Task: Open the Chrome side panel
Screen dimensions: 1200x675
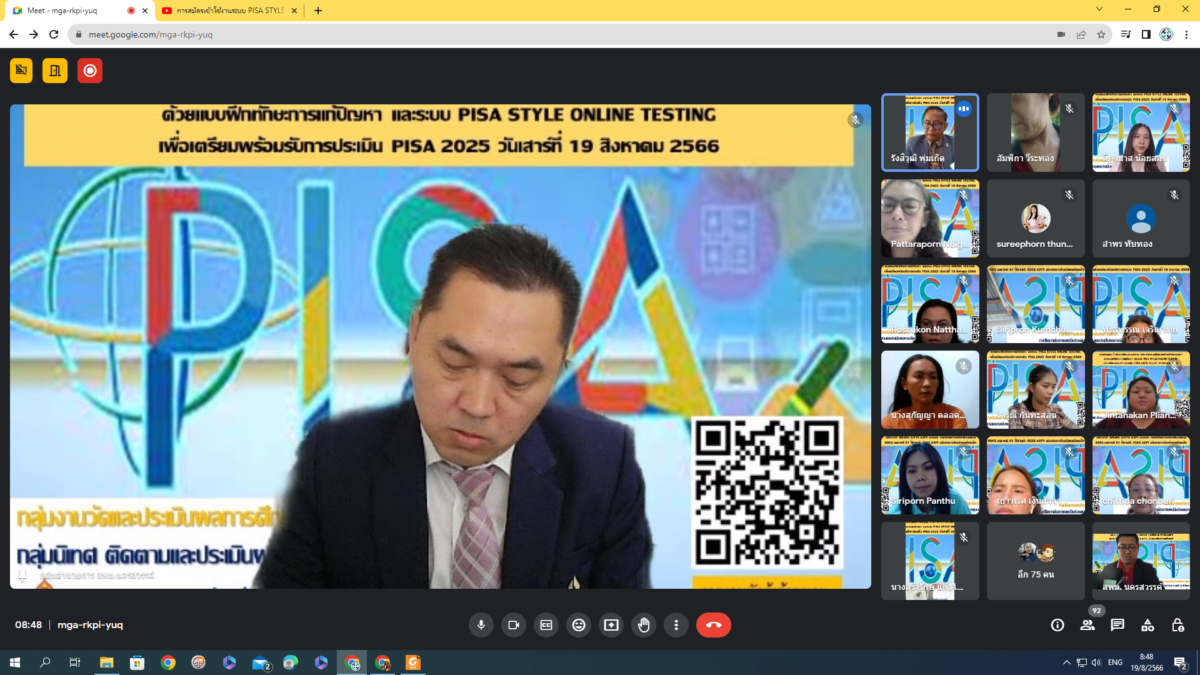Action: point(1146,34)
